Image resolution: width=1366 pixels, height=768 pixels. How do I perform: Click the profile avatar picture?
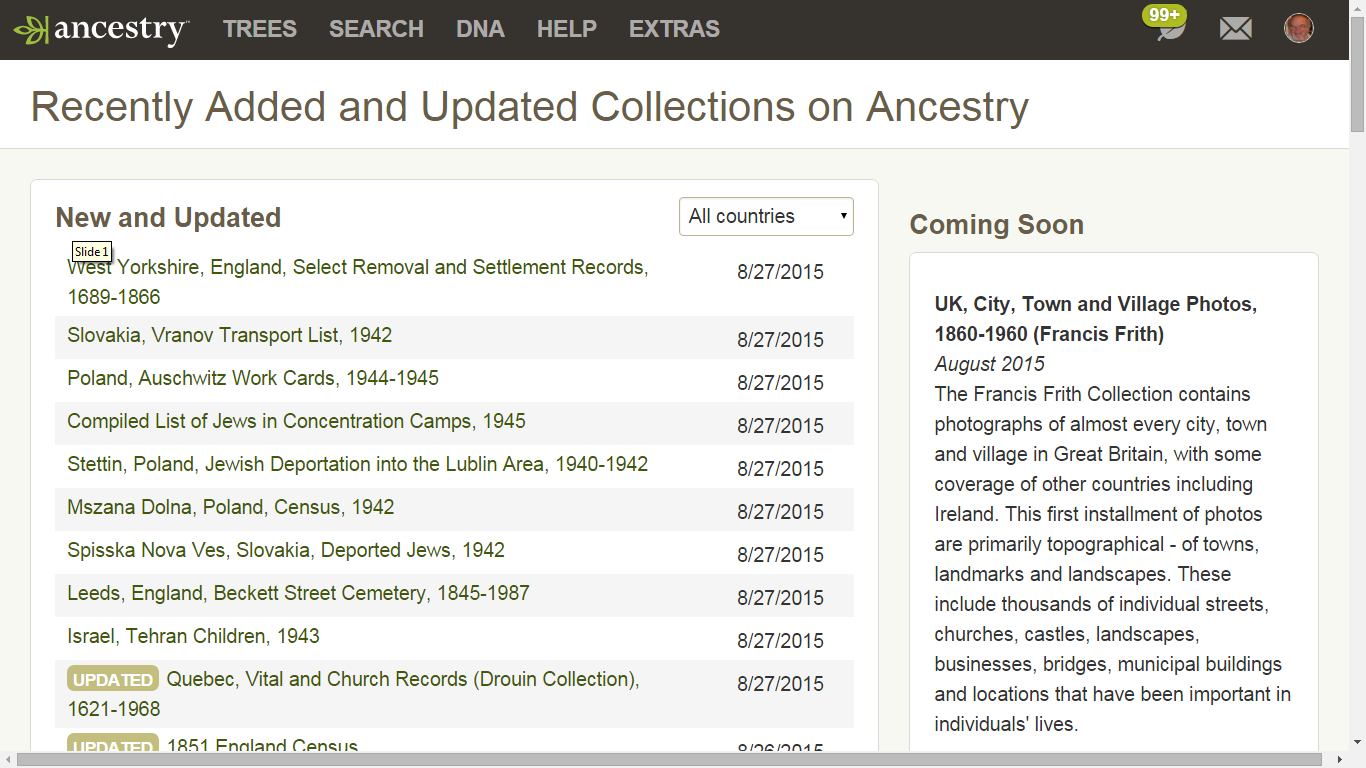[x=1298, y=27]
